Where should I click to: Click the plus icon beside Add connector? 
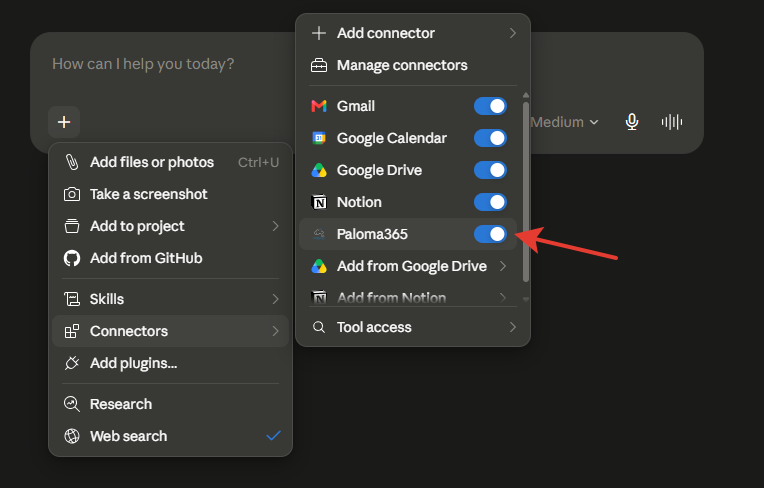319,33
